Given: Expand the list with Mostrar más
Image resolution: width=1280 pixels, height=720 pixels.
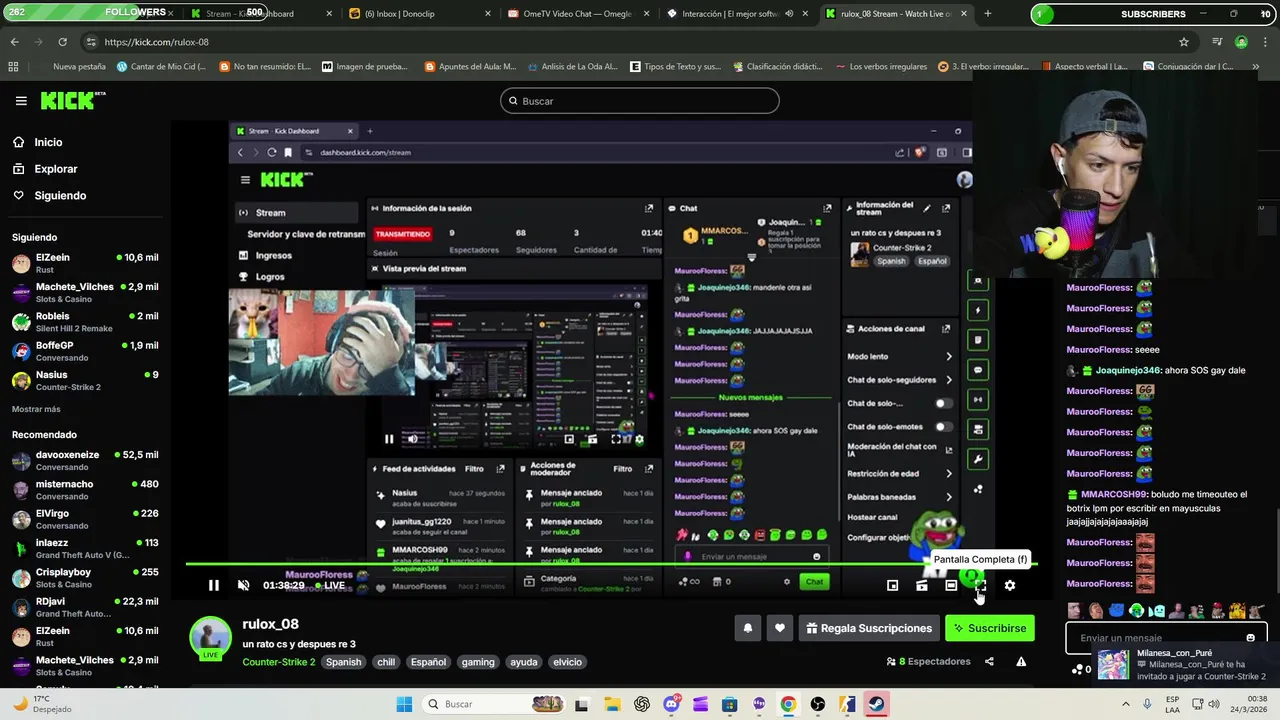Looking at the screenshot, I should coord(36,409).
